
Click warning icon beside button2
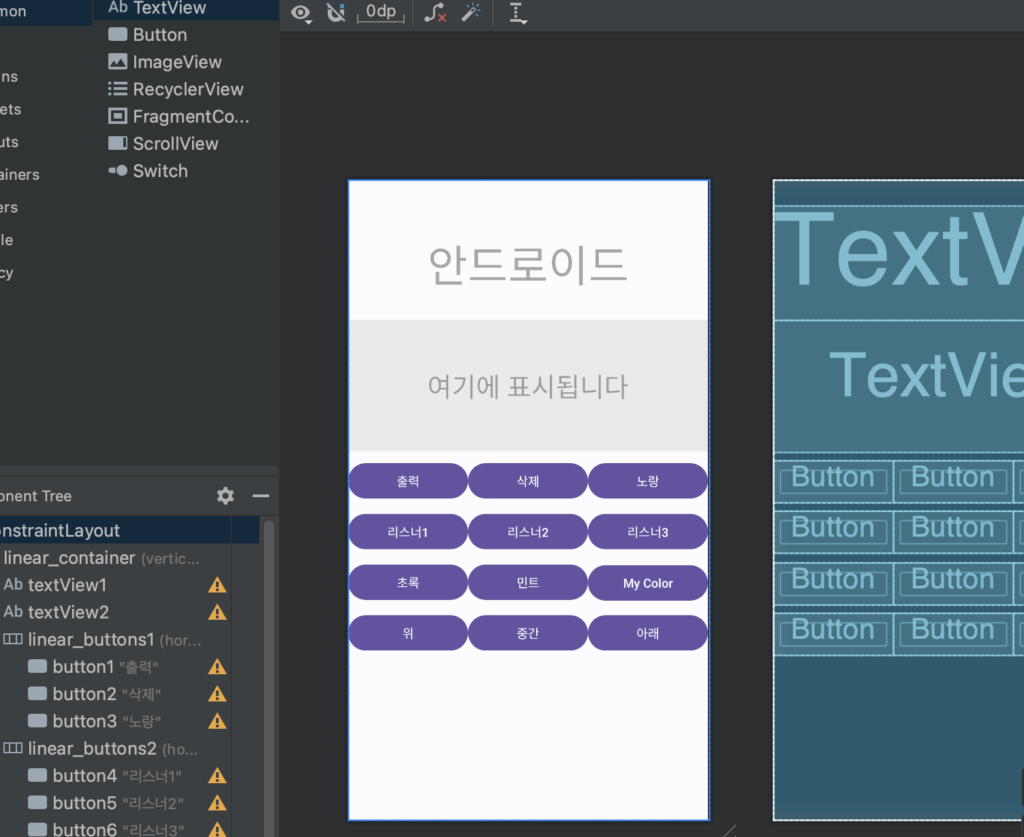217,694
